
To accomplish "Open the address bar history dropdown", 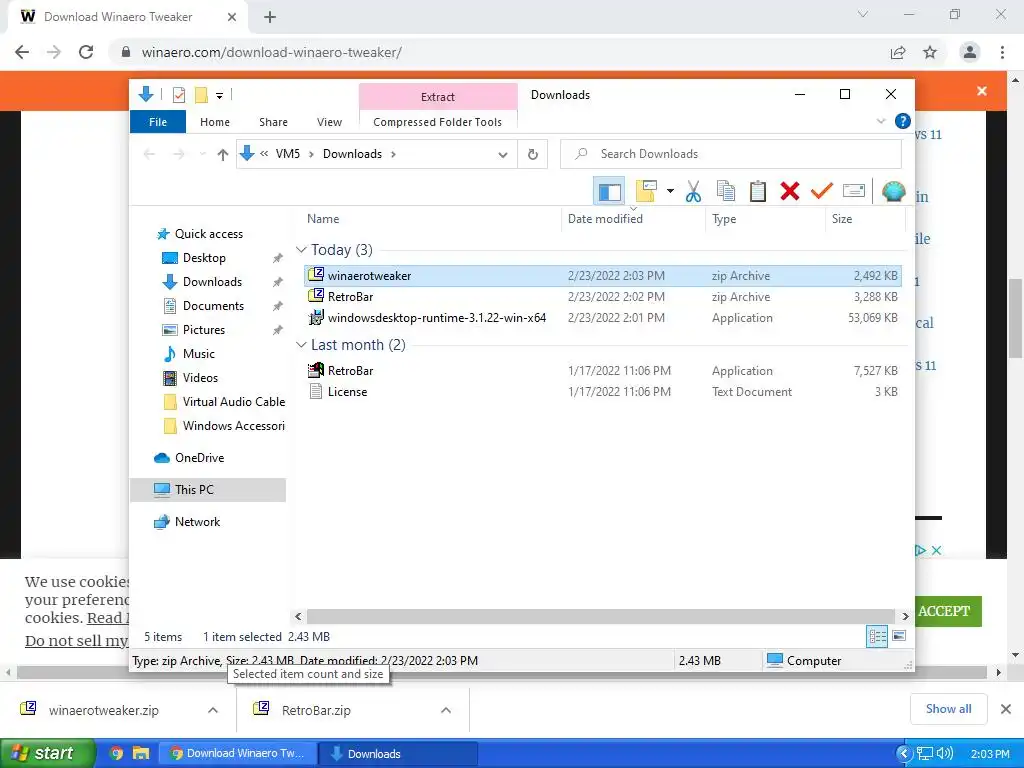I will click(x=503, y=155).
